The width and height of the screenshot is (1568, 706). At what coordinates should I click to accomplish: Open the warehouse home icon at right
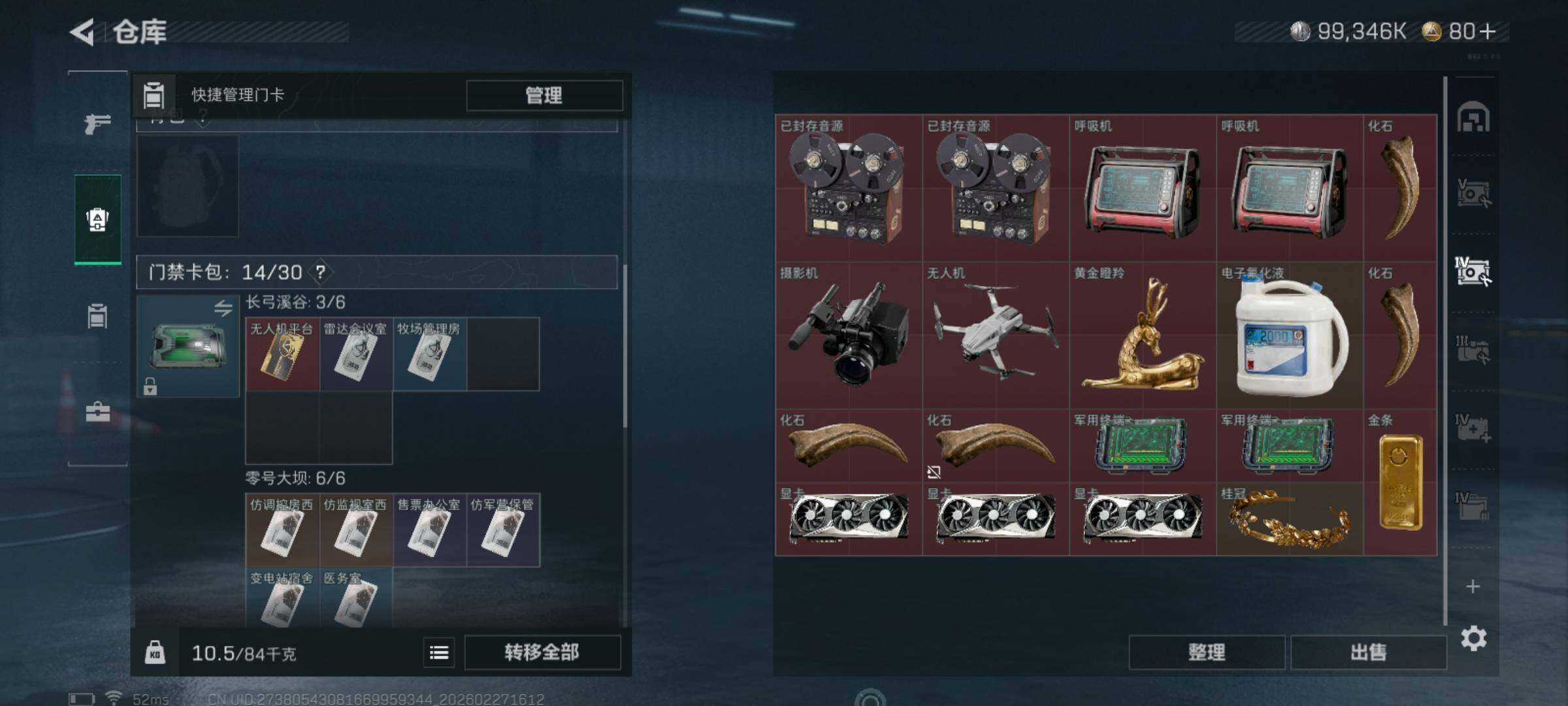[x=1473, y=117]
